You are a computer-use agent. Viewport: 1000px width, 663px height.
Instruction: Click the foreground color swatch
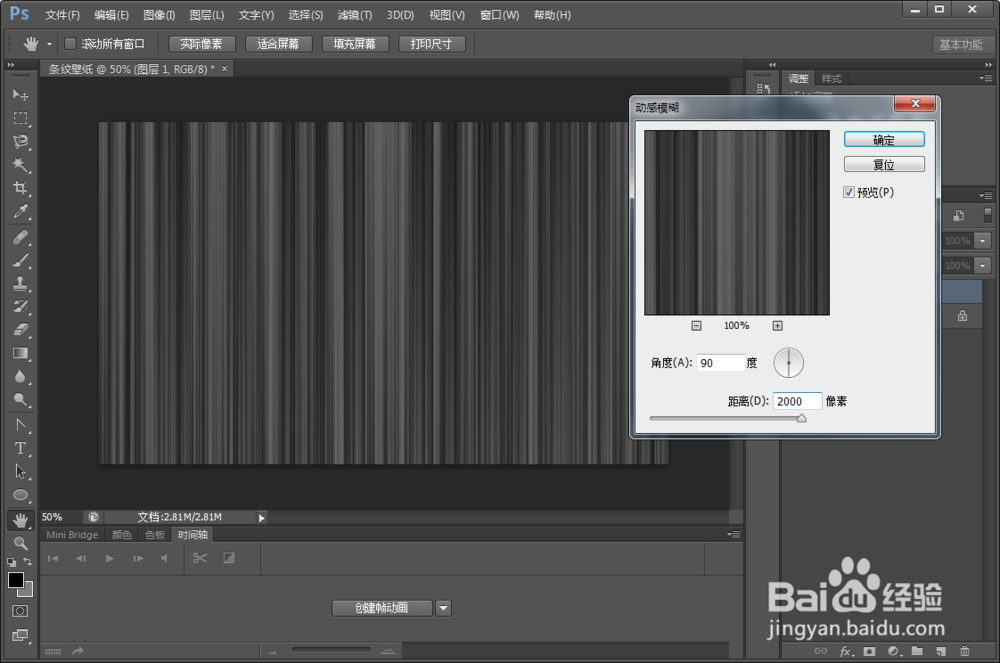[x=16, y=579]
